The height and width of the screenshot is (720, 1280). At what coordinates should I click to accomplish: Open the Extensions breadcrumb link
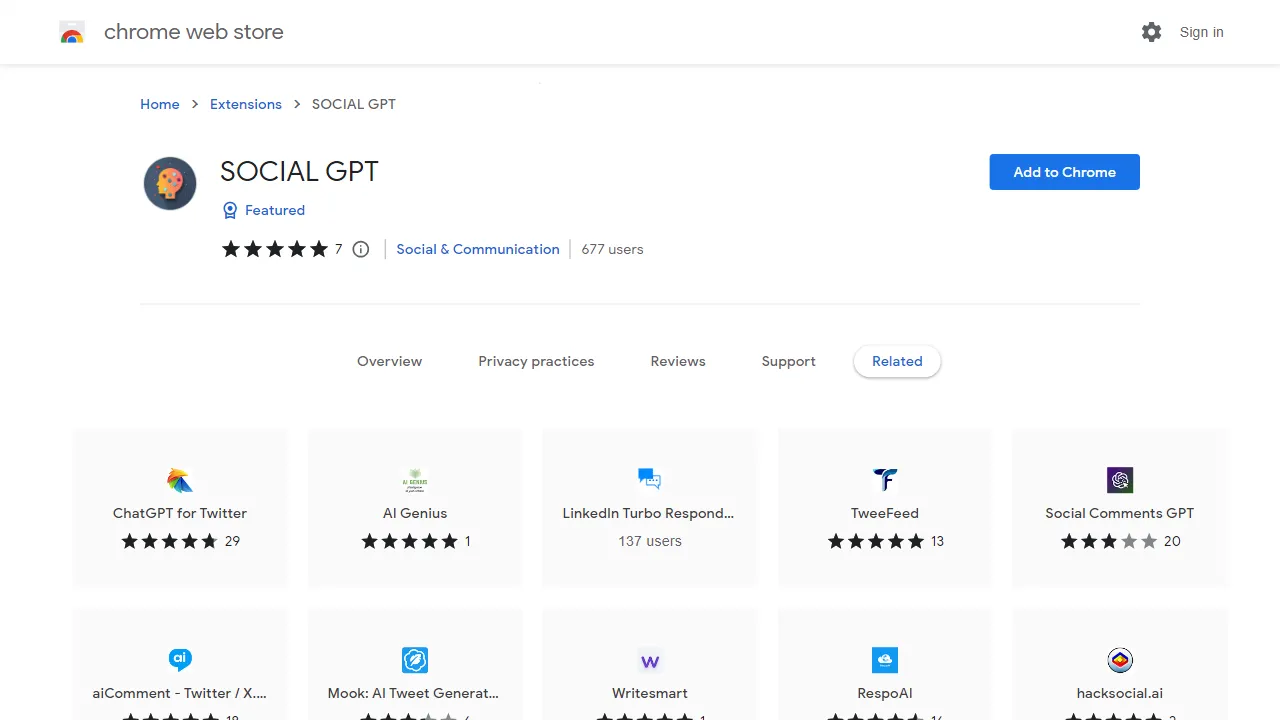coord(246,104)
